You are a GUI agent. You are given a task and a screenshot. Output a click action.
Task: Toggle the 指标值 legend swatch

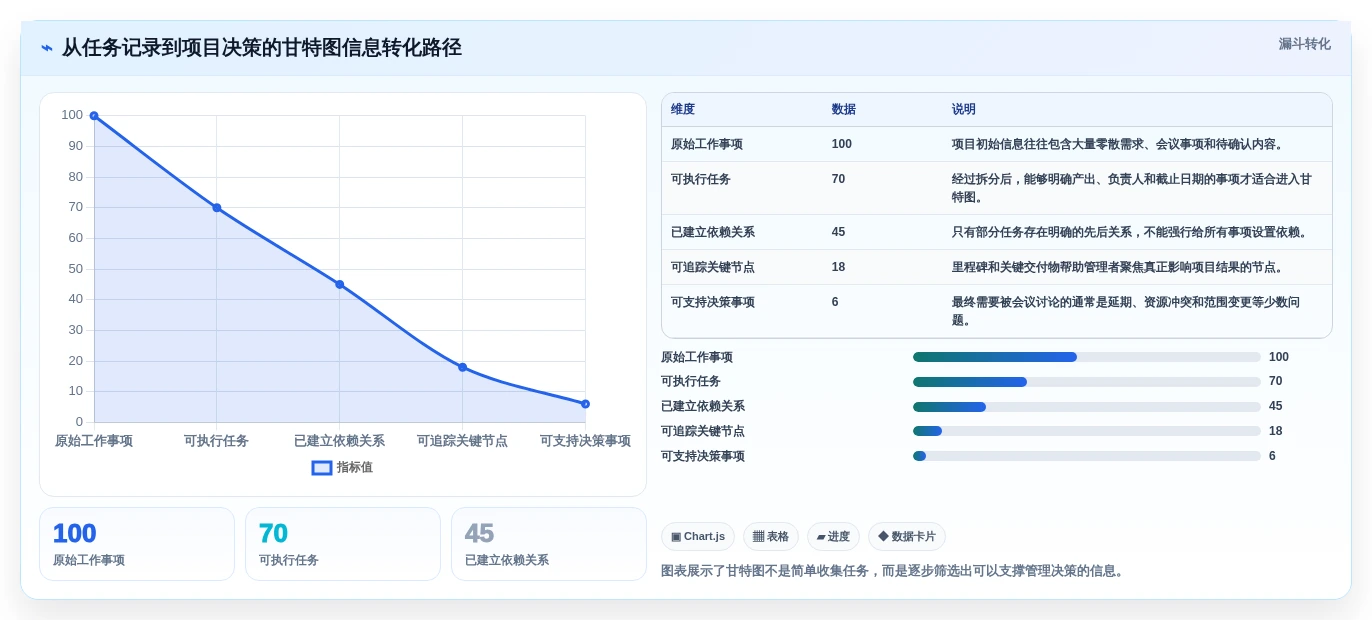point(322,467)
